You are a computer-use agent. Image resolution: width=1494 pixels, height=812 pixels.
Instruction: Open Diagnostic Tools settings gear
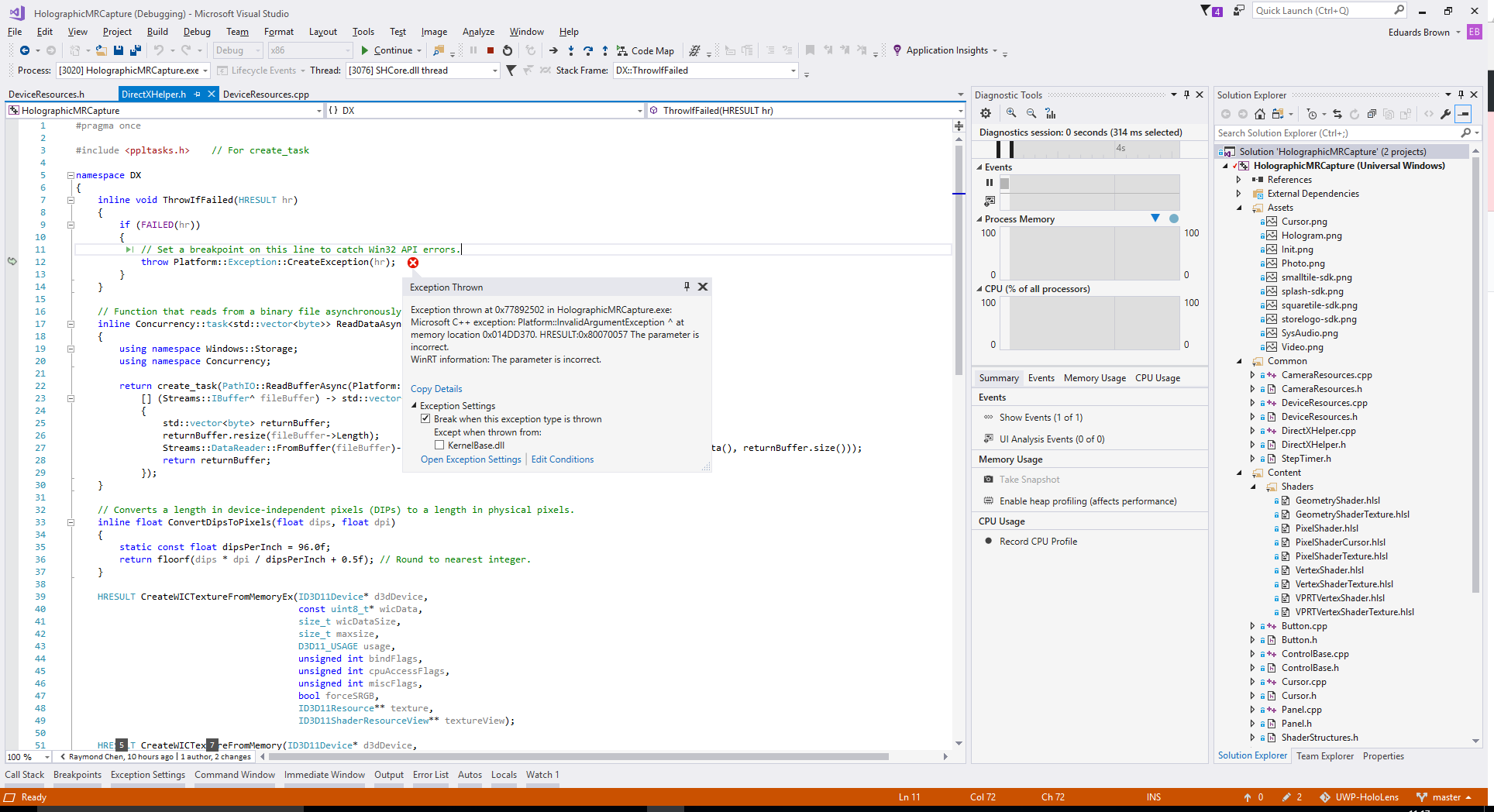pyautogui.click(x=985, y=113)
